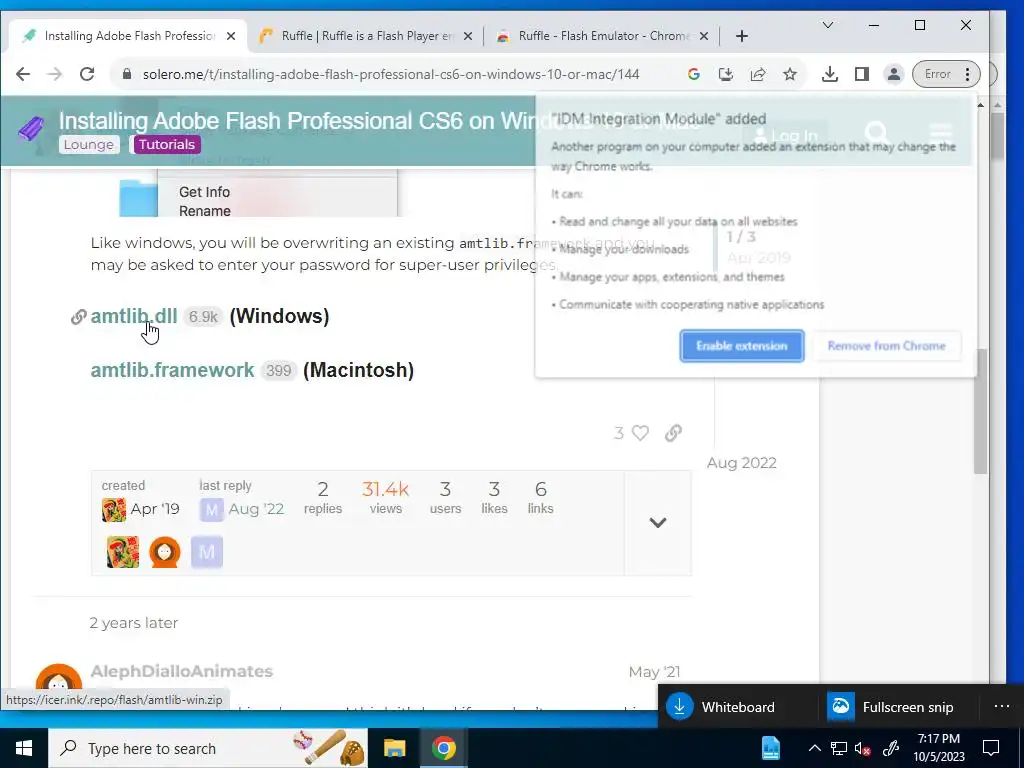The height and width of the screenshot is (768, 1024).
Task: Click the 399 download count badge
Action: click(278, 371)
